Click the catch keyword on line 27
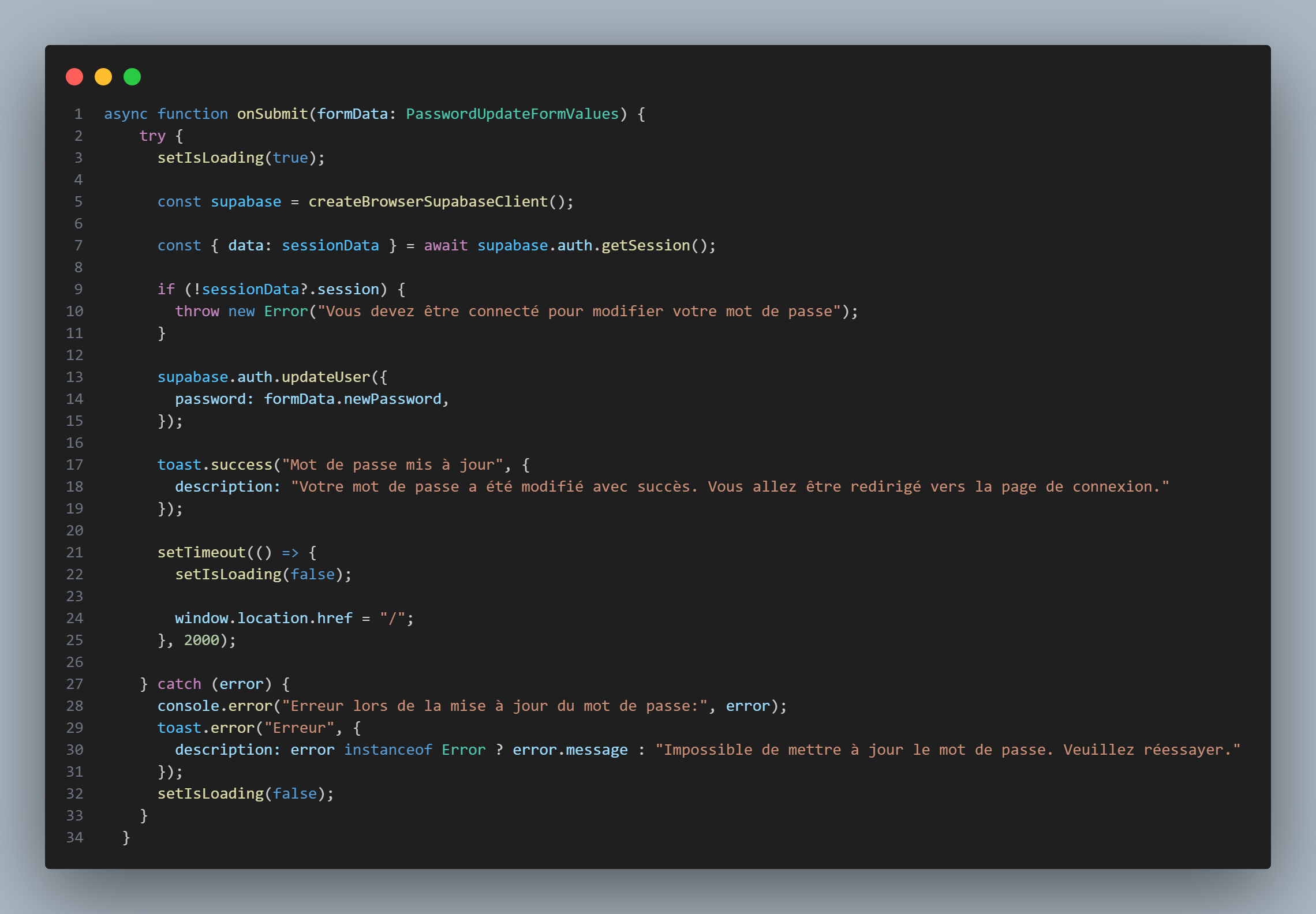This screenshot has height=914, width=1316. [x=179, y=684]
